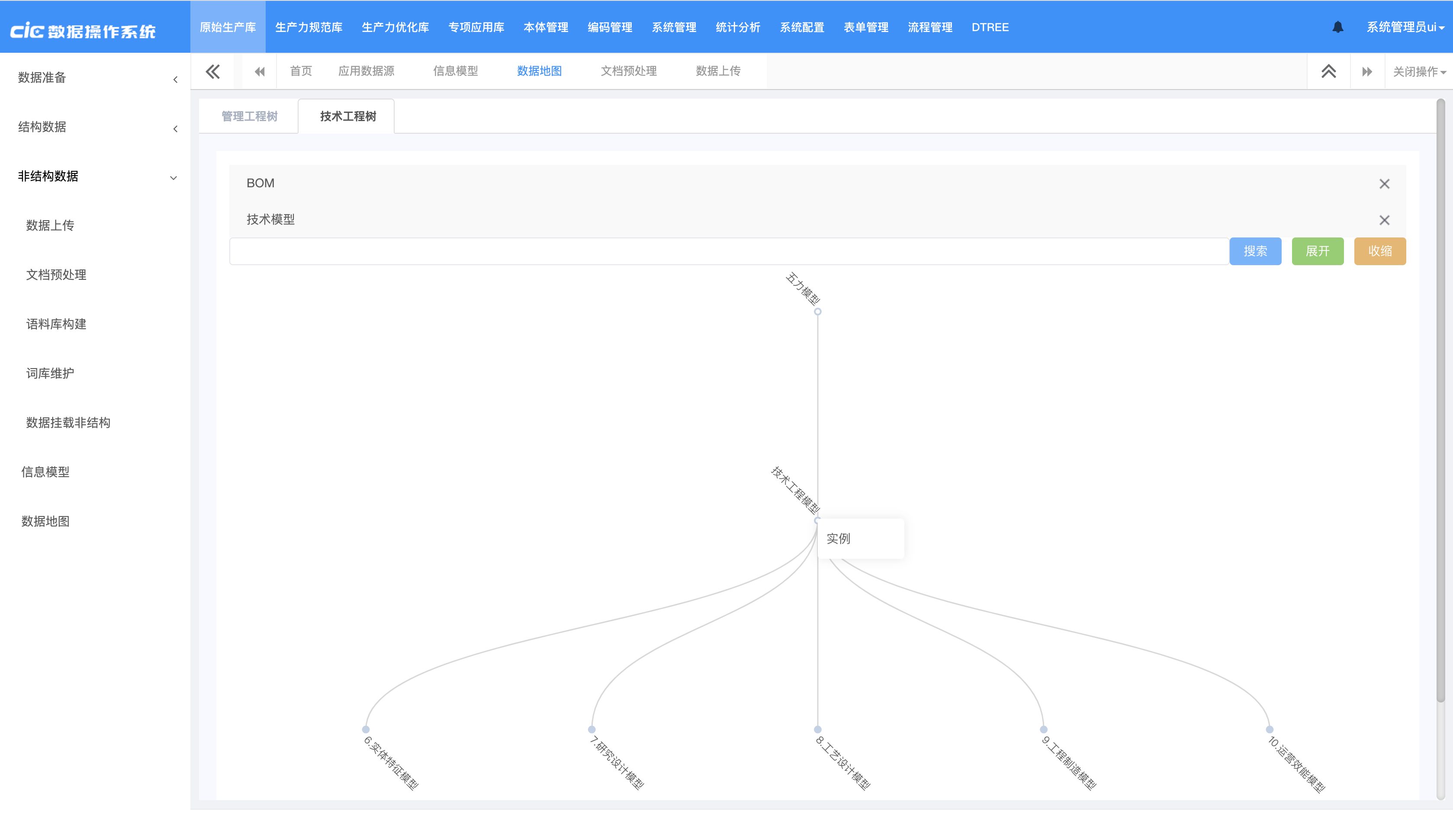Open the 系统管理员ui user dropdown
Image resolution: width=1453 pixels, height=840 pixels.
point(1405,27)
